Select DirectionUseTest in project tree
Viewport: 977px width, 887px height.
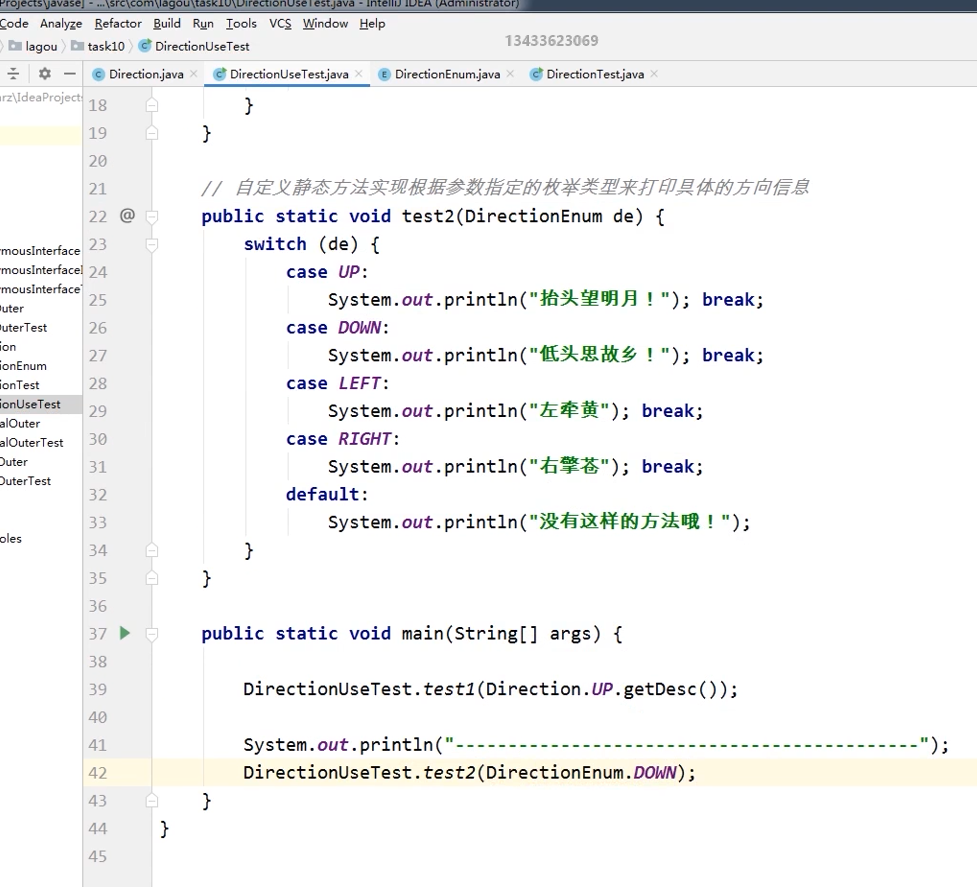(41, 404)
